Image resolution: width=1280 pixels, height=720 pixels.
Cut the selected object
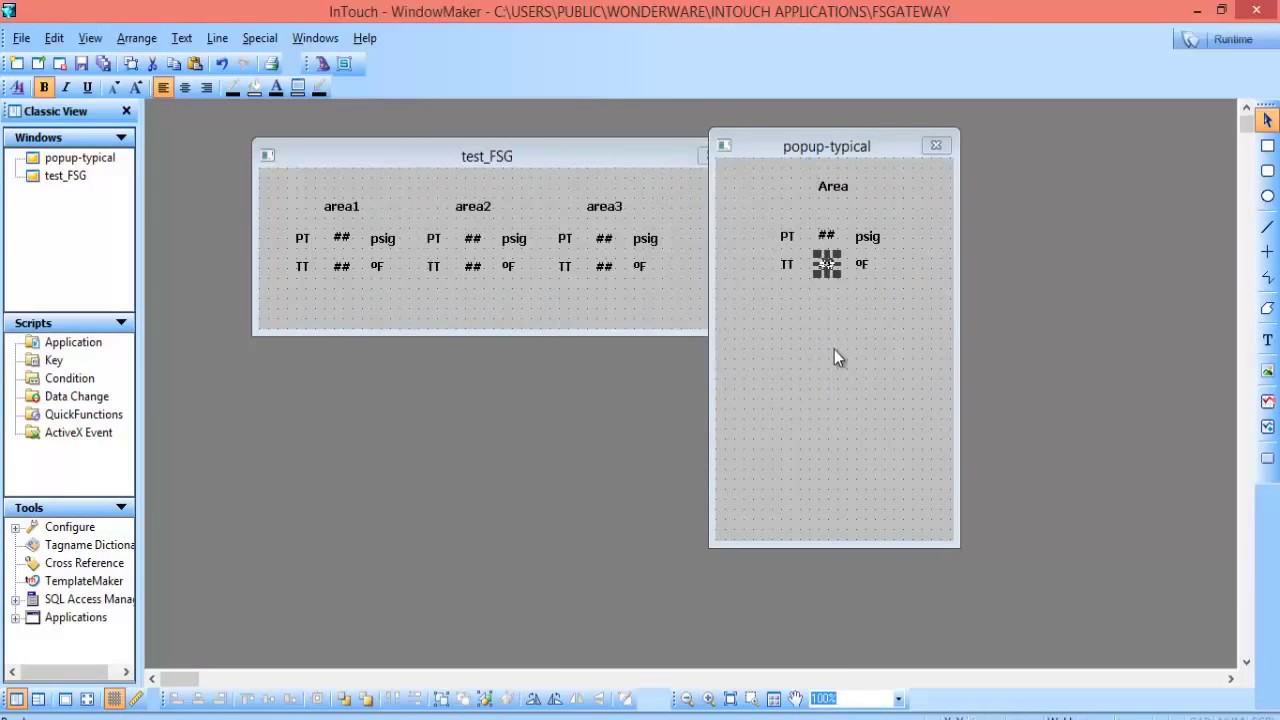coord(153,63)
